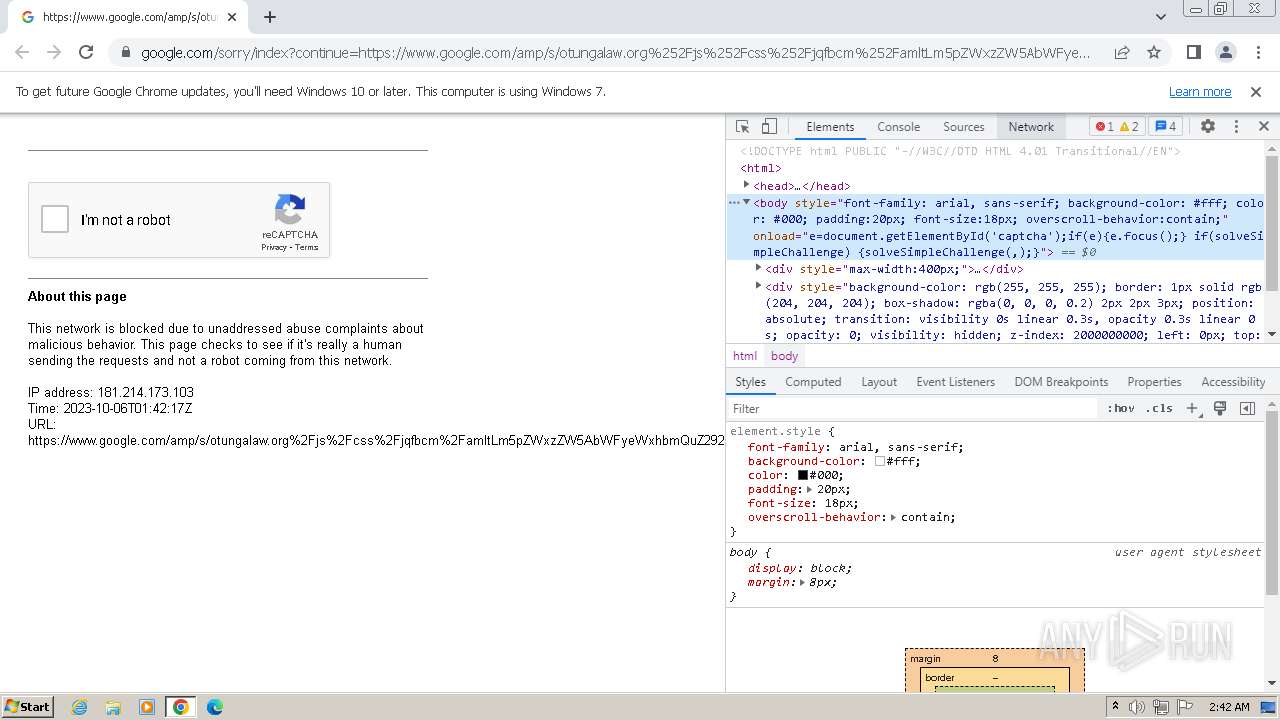Open the Learn more link
This screenshot has width=1280, height=720.
pos(1200,92)
